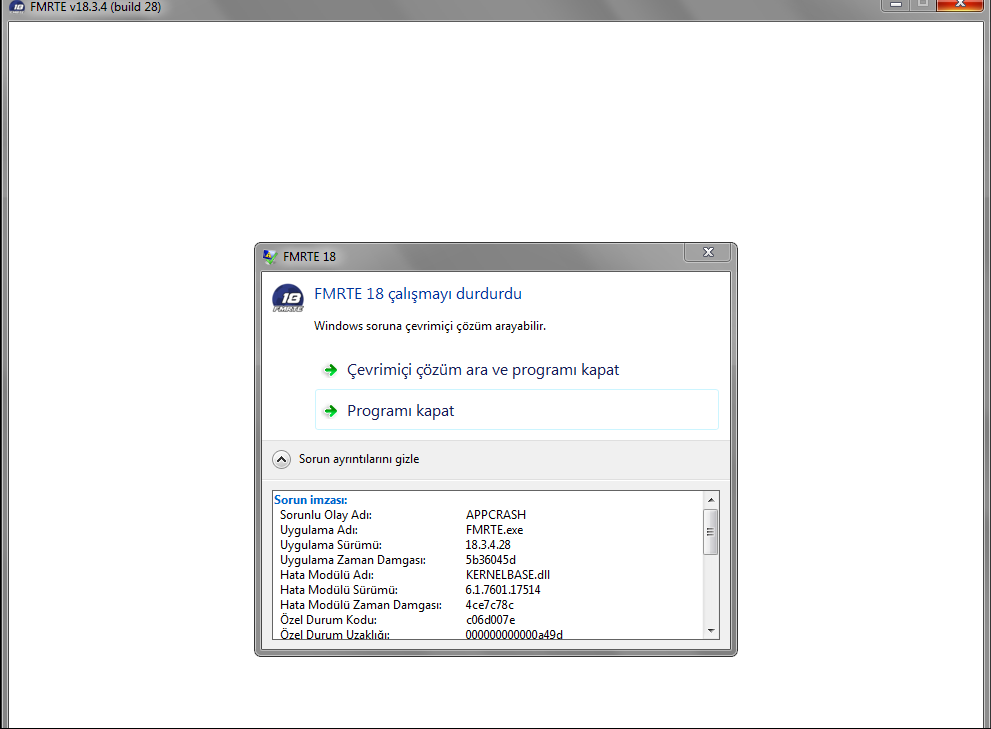Click the small icon in crash dialog title bar
This screenshot has height=729, width=991.
pos(269,256)
